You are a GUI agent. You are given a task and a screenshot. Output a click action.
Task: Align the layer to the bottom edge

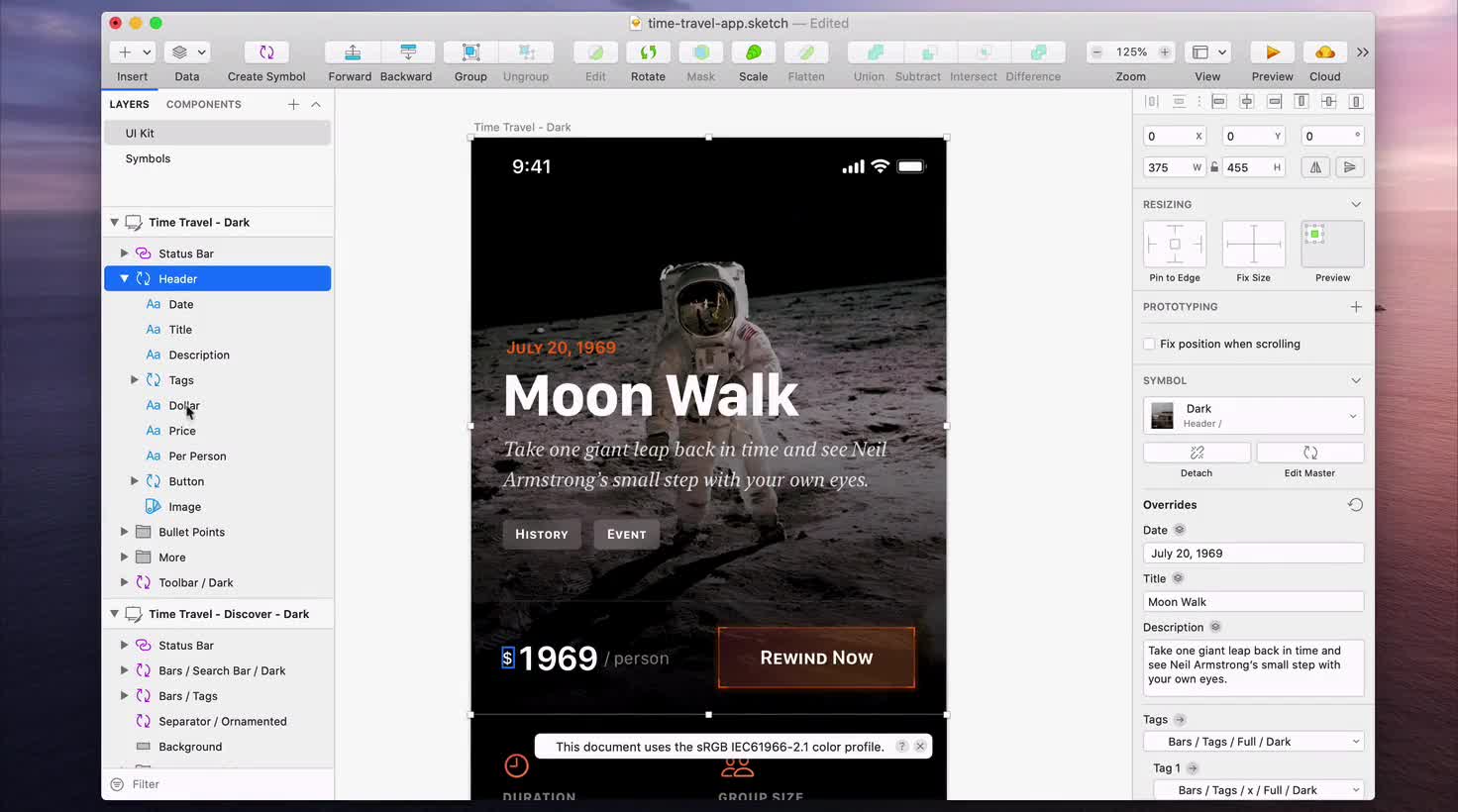click(1357, 101)
